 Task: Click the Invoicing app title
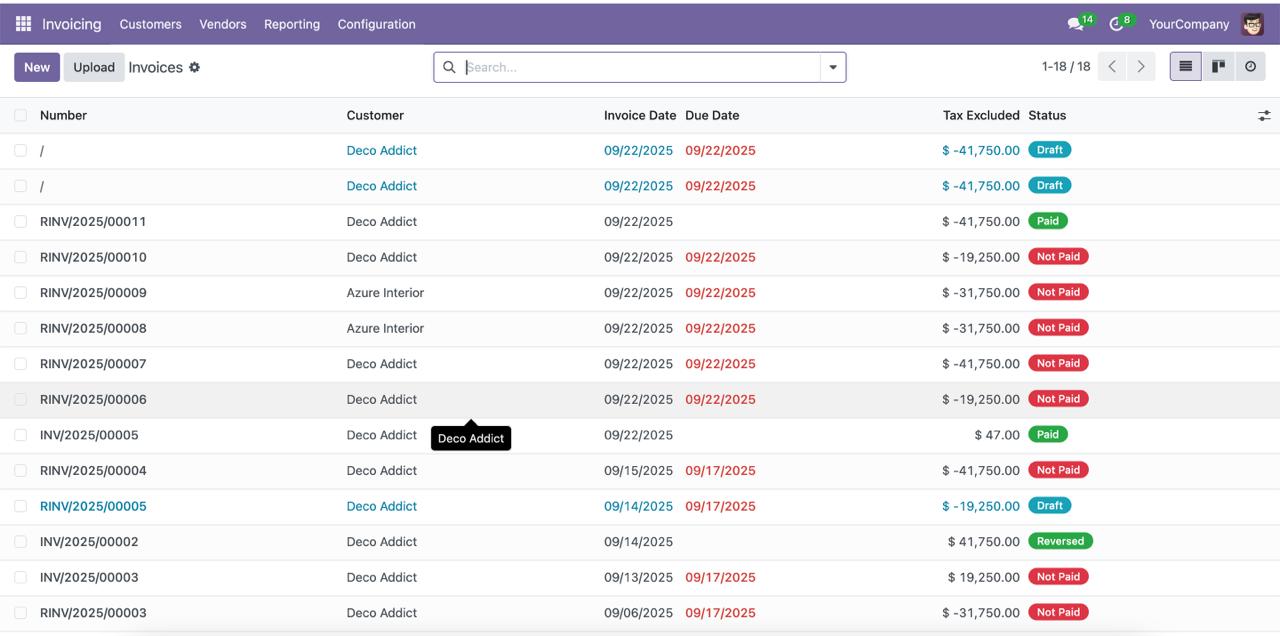coord(71,24)
